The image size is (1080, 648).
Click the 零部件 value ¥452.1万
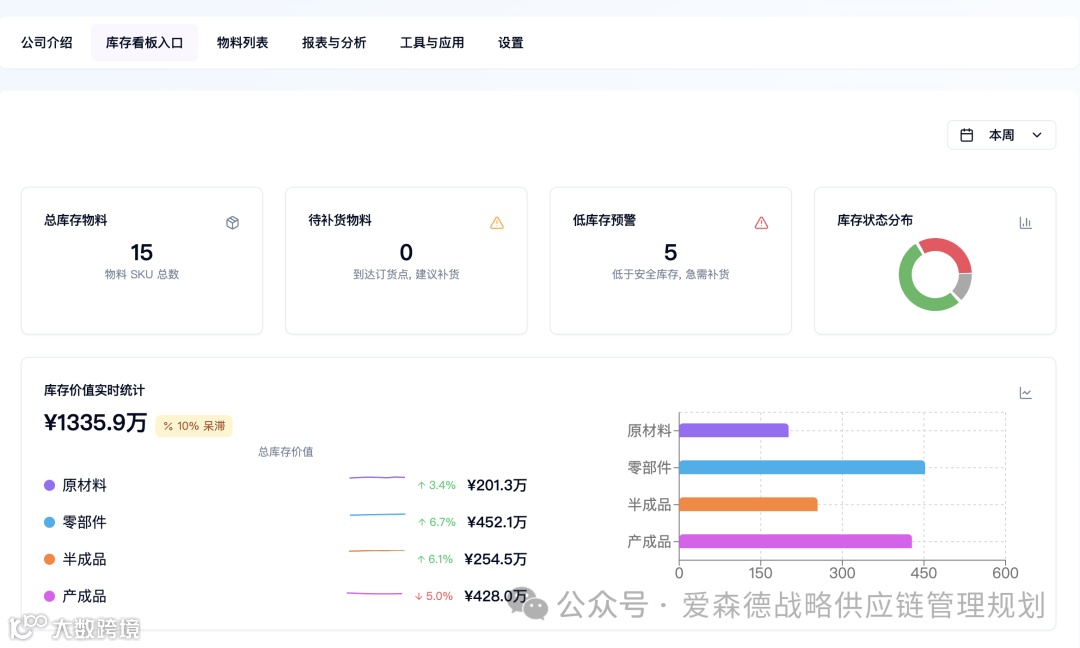tap(497, 522)
